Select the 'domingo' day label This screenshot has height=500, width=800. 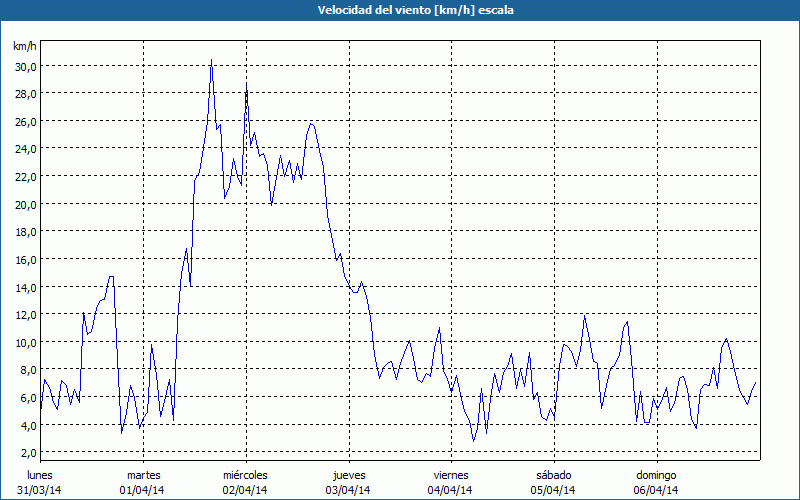coord(655,475)
